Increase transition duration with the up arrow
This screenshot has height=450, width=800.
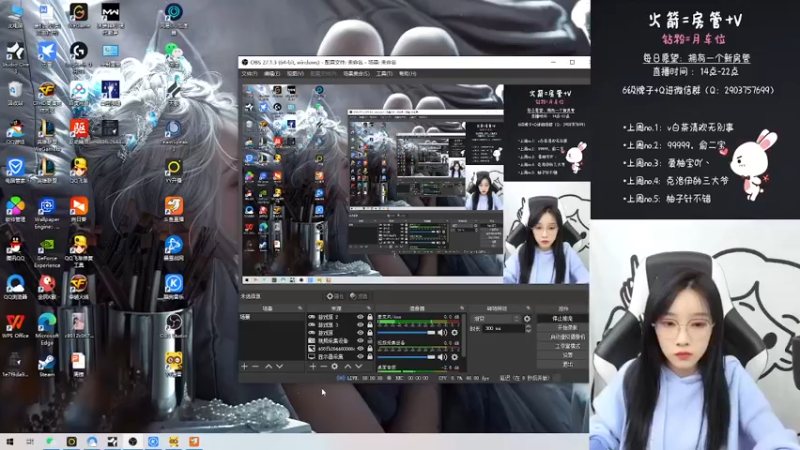pyautogui.click(x=528, y=327)
